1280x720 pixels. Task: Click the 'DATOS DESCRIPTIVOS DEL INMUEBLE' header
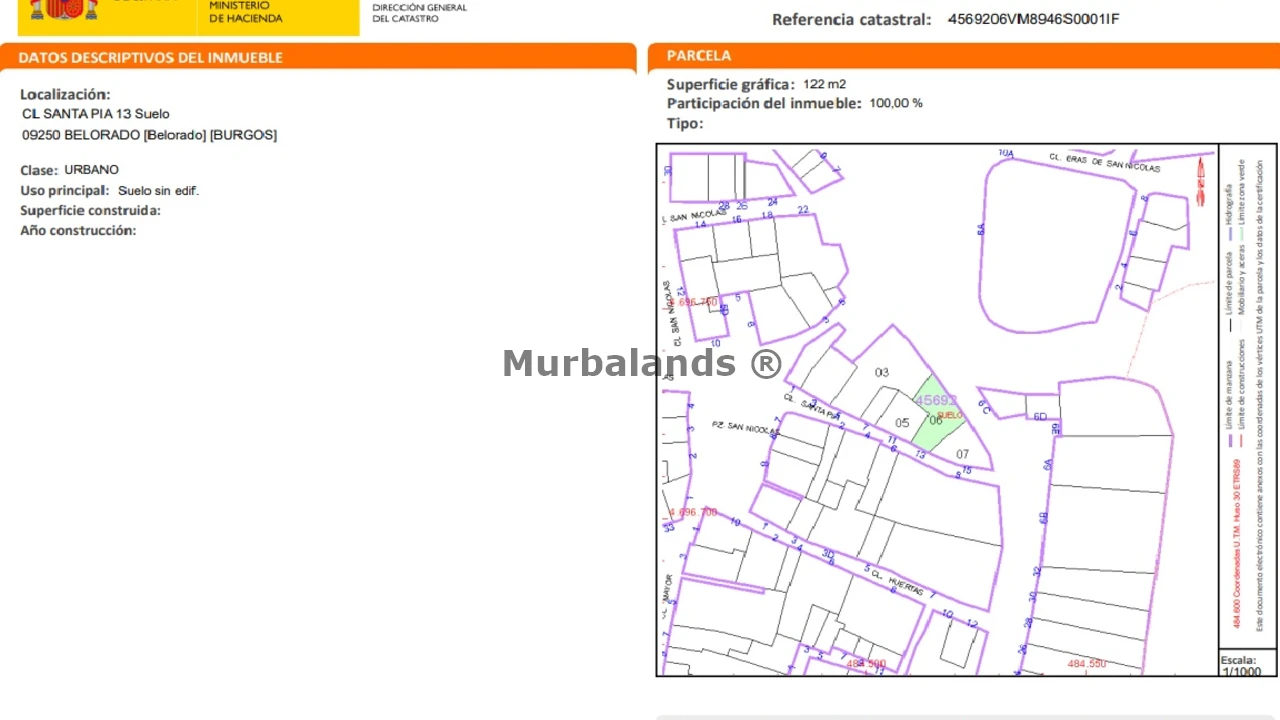tap(150, 58)
